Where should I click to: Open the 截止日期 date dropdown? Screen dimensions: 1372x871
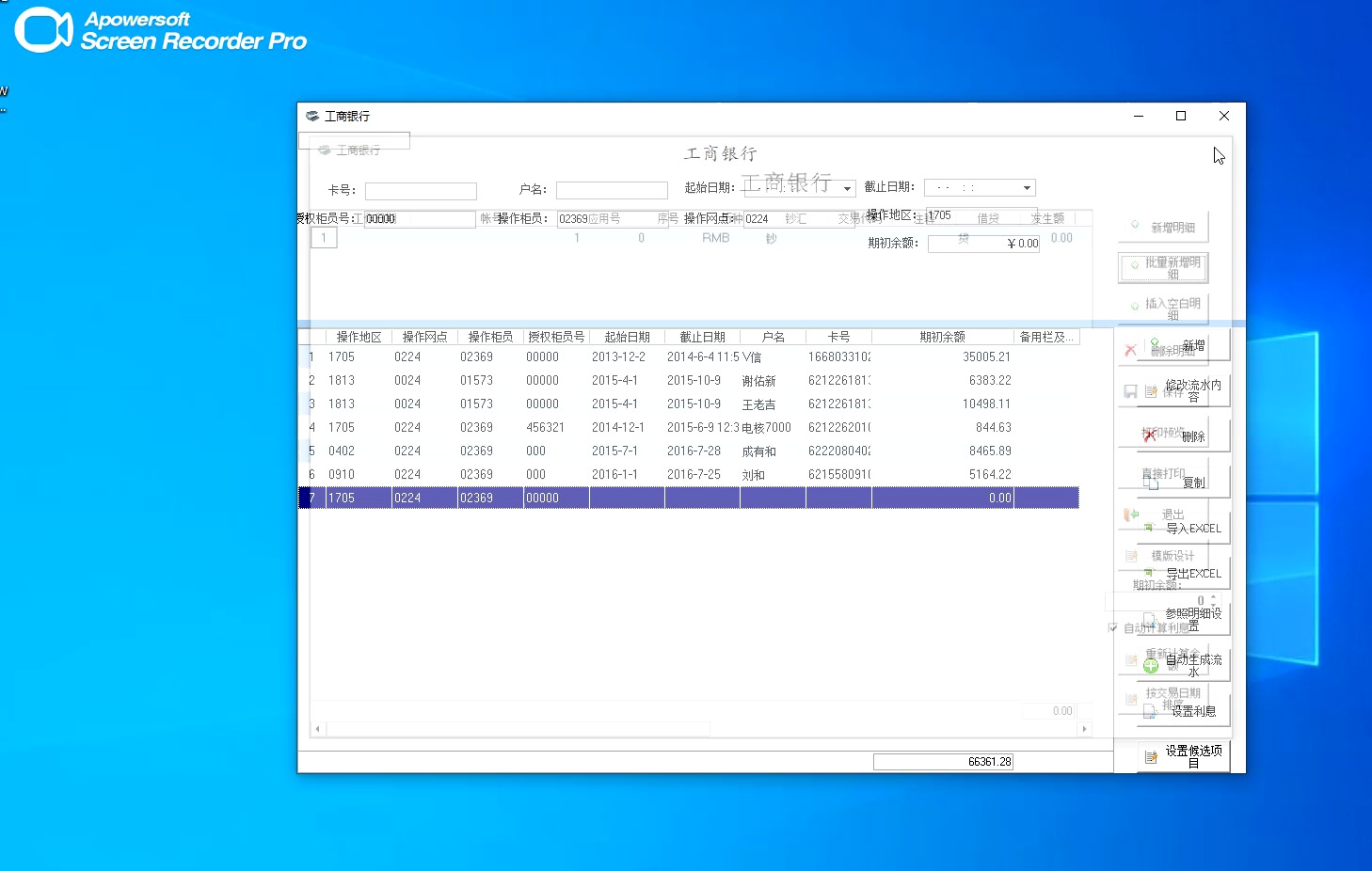tap(1027, 188)
